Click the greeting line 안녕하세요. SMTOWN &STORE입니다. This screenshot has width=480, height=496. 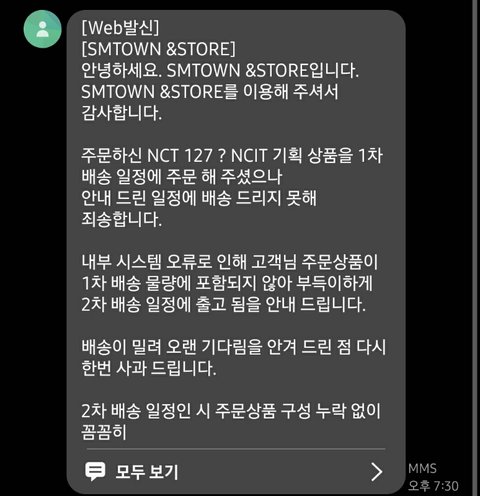pos(220,70)
